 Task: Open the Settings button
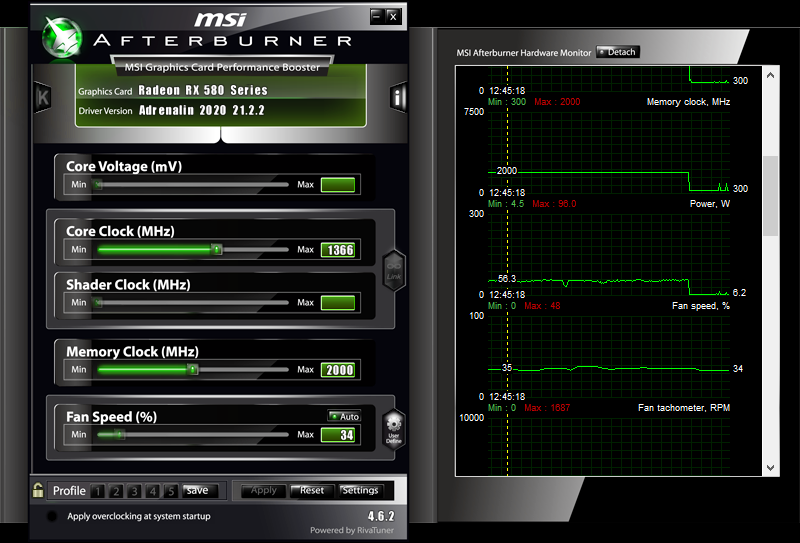coord(360,490)
